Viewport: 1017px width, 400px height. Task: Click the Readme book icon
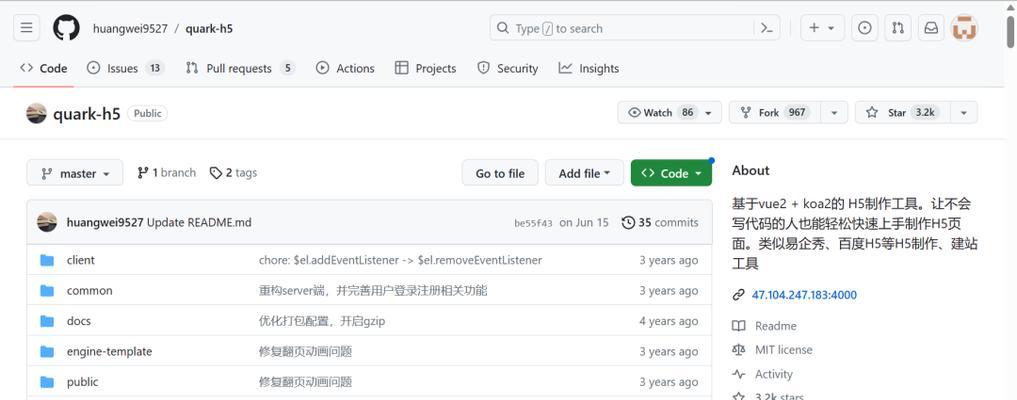[x=738, y=326]
